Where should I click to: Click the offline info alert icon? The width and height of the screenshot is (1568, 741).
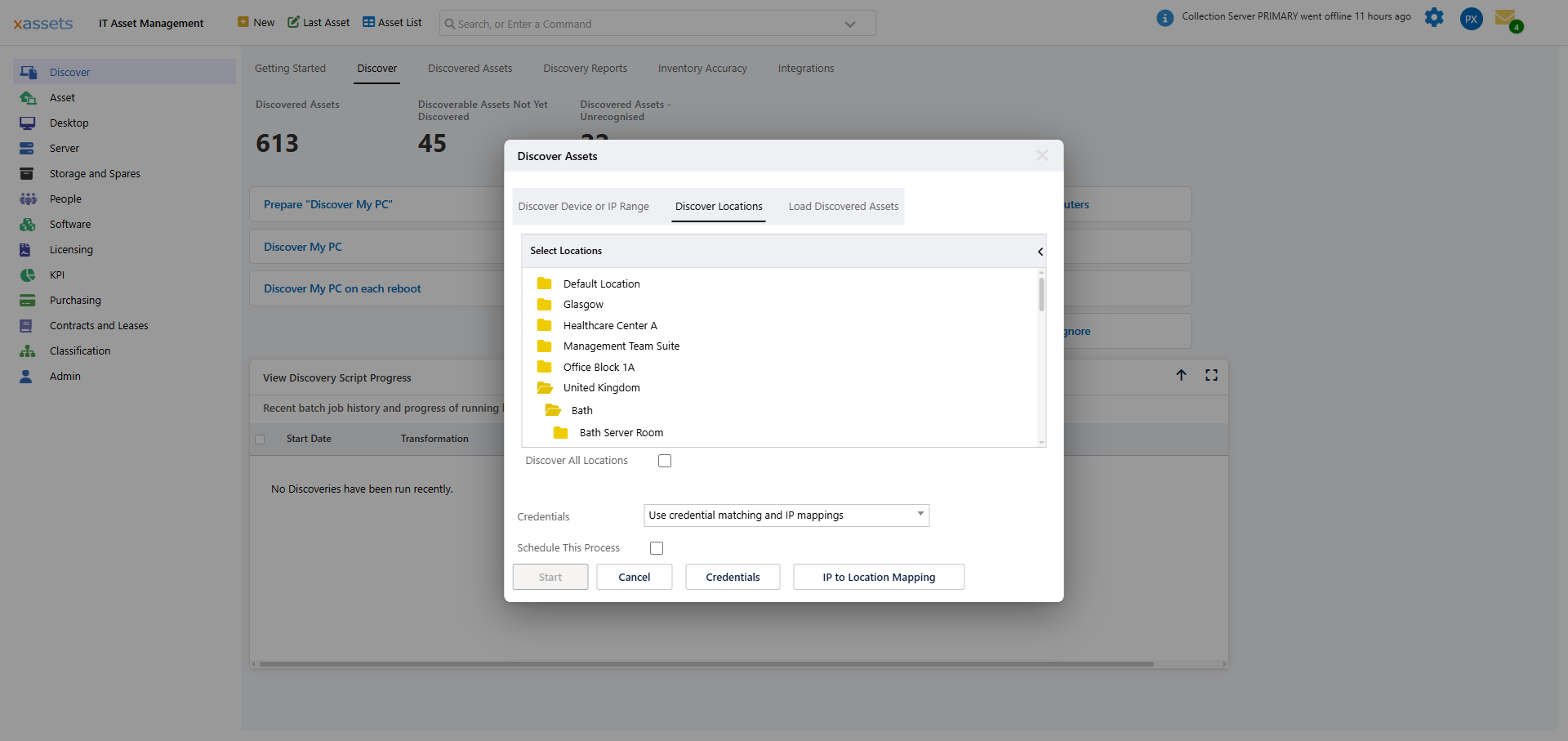tap(1165, 17)
